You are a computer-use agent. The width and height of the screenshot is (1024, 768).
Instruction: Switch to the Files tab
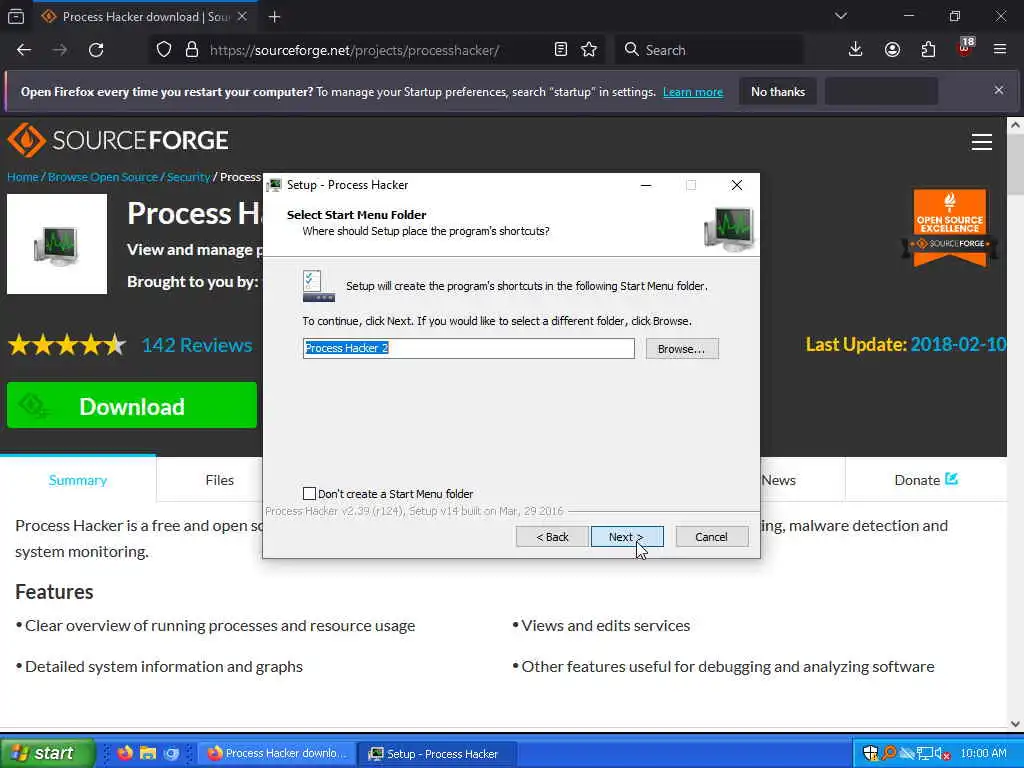coord(219,480)
